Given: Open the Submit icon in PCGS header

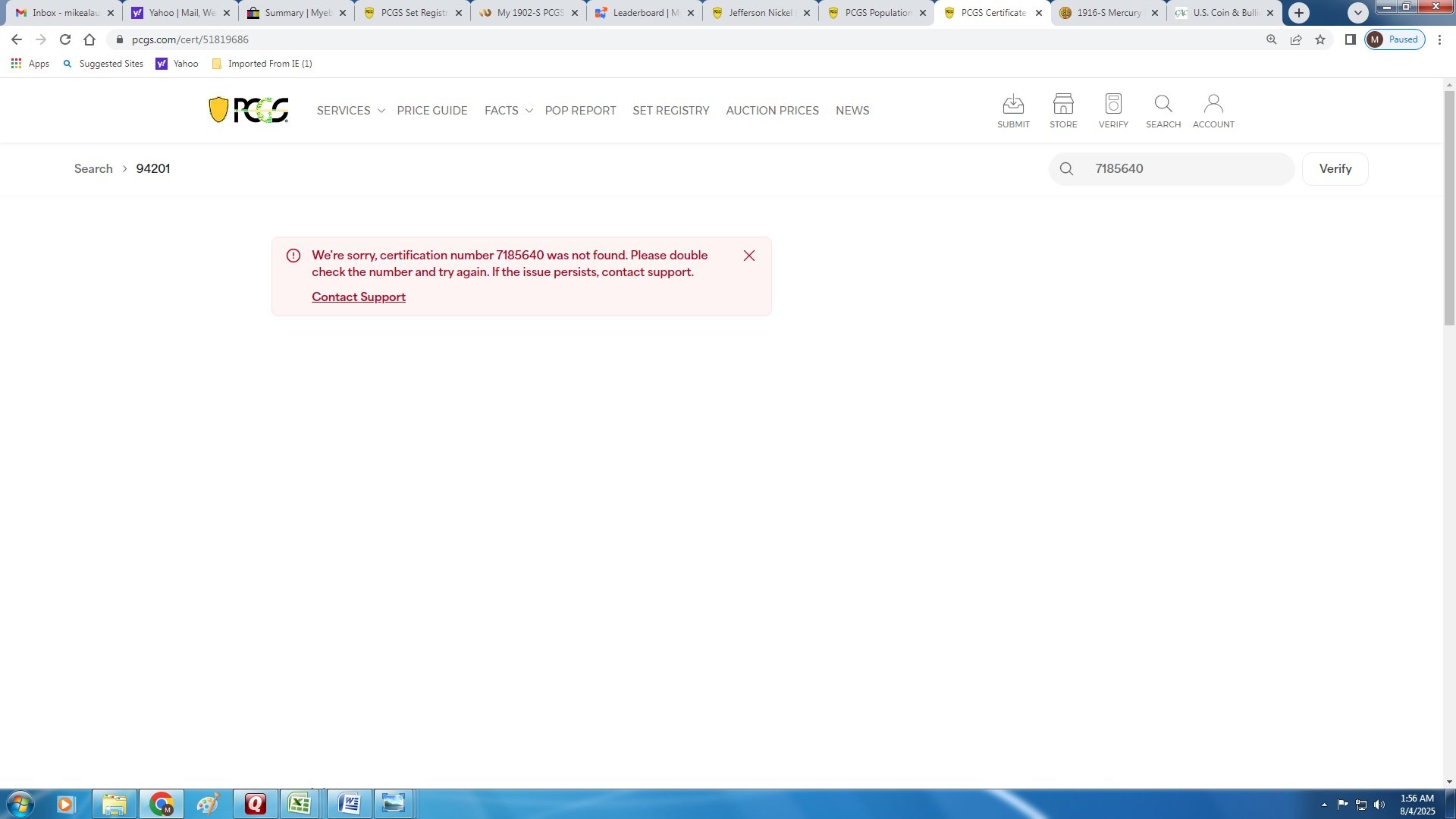Looking at the screenshot, I should point(1013,111).
